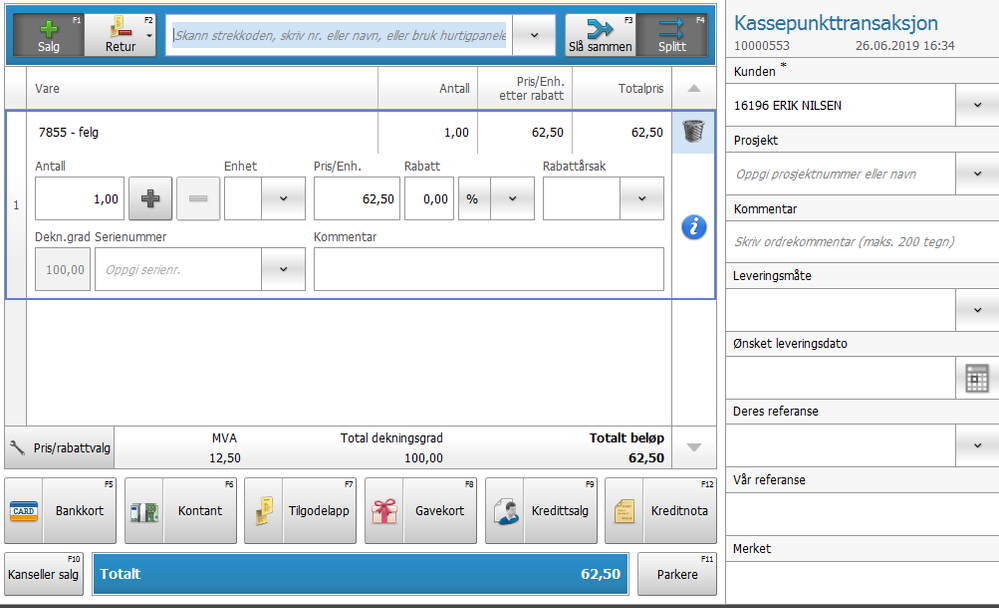Open the Retur button small arrow
Image resolution: width=999 pixels, height=608 pixels.
[x=149, y=36]
